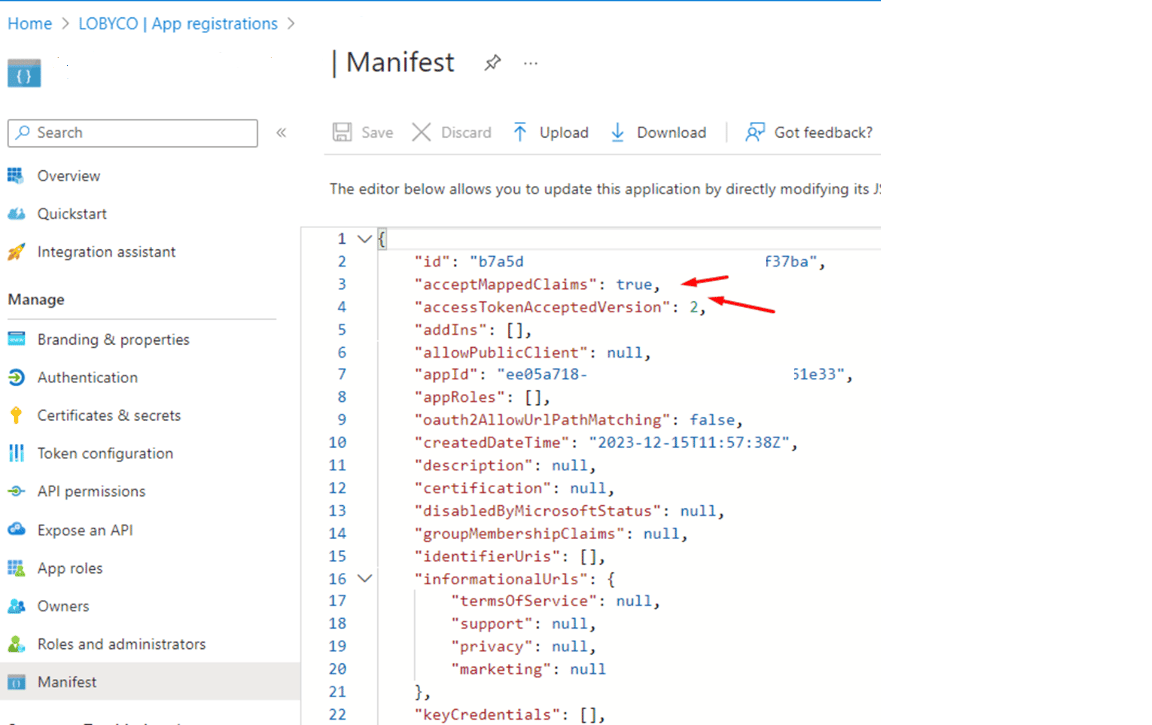
Task: Focus the sidebar Search input field
Action: click(x=133, y=133)
